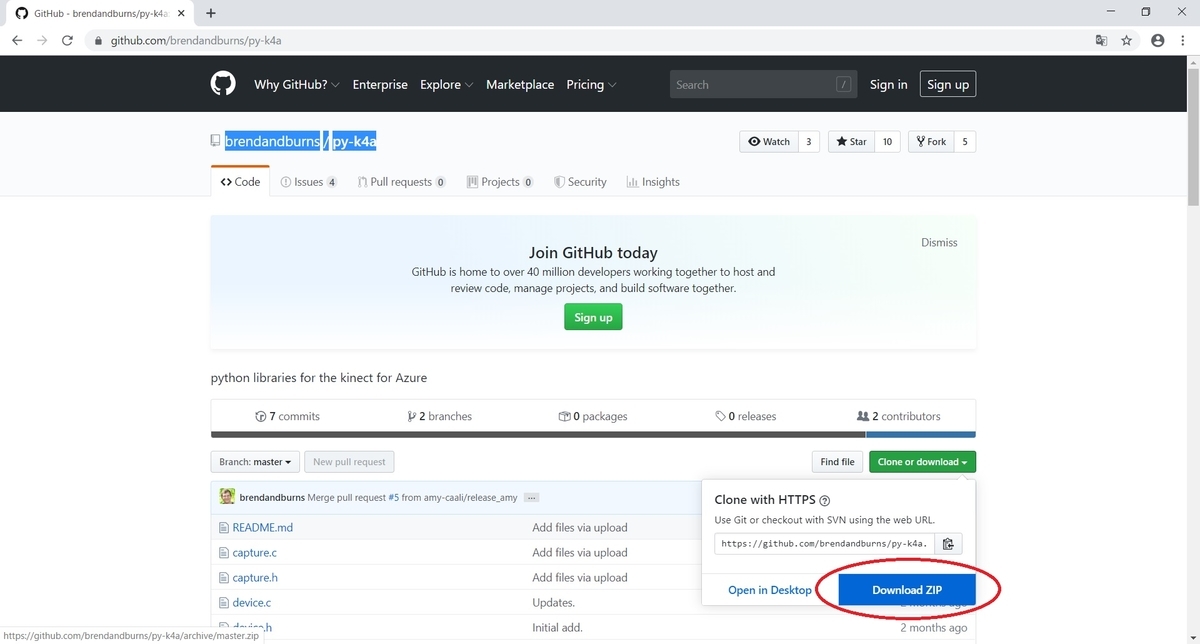Switch to Projects tab

coord(500,182)
